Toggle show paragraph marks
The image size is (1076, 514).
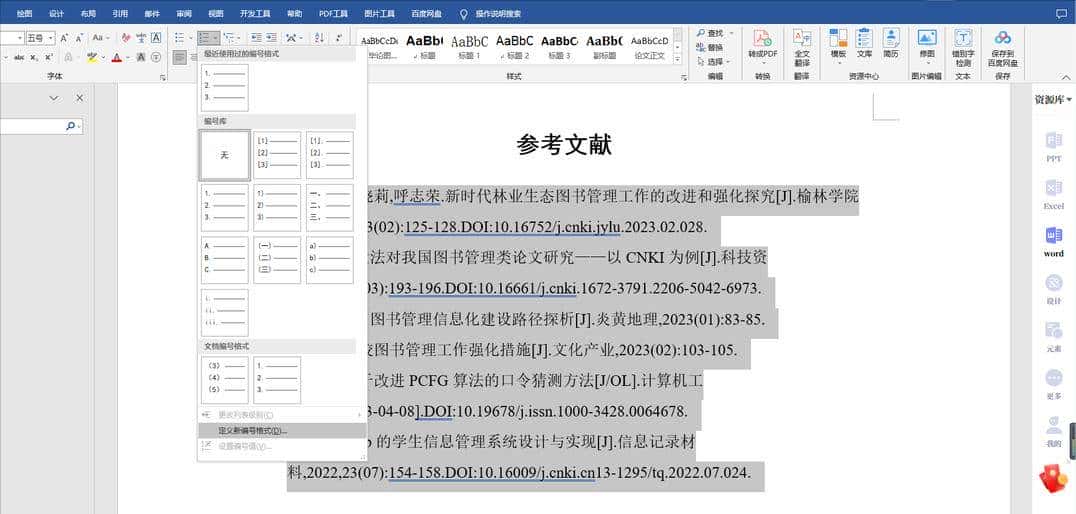click(x=339, y=37)
